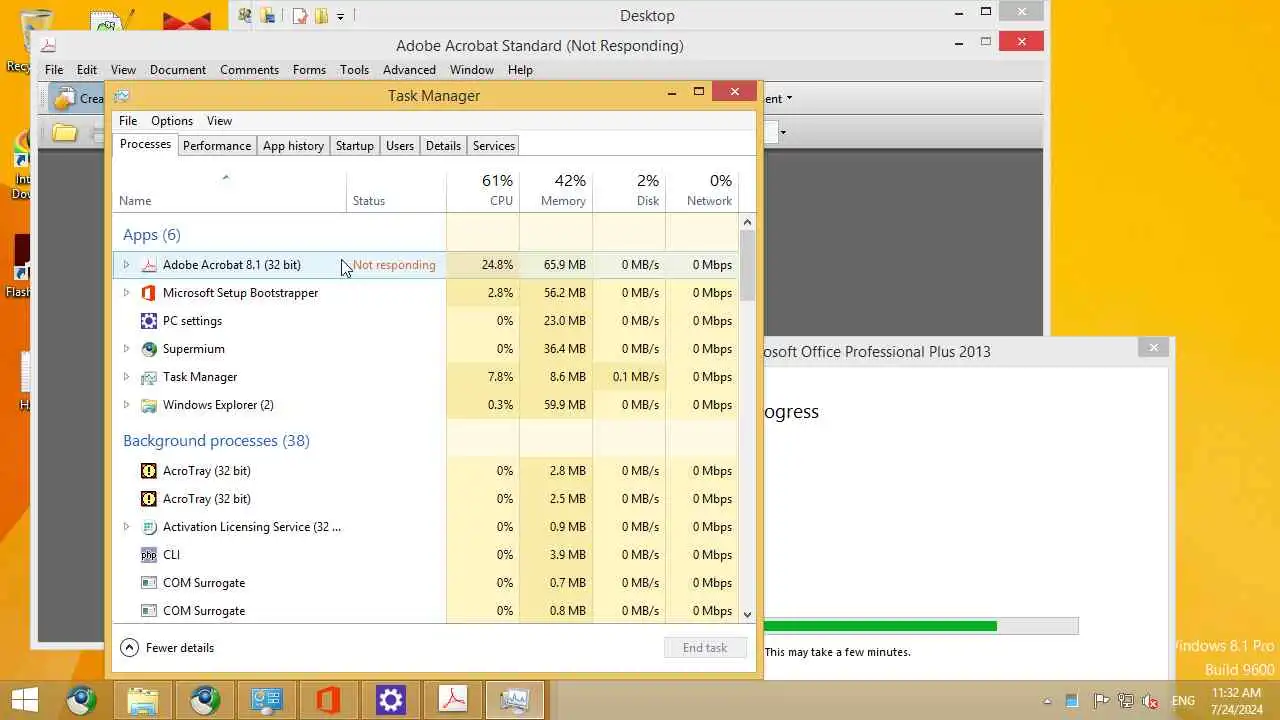Click the Acrobat title bar PDF icon
1280x720 pixels.
point(48,45)
